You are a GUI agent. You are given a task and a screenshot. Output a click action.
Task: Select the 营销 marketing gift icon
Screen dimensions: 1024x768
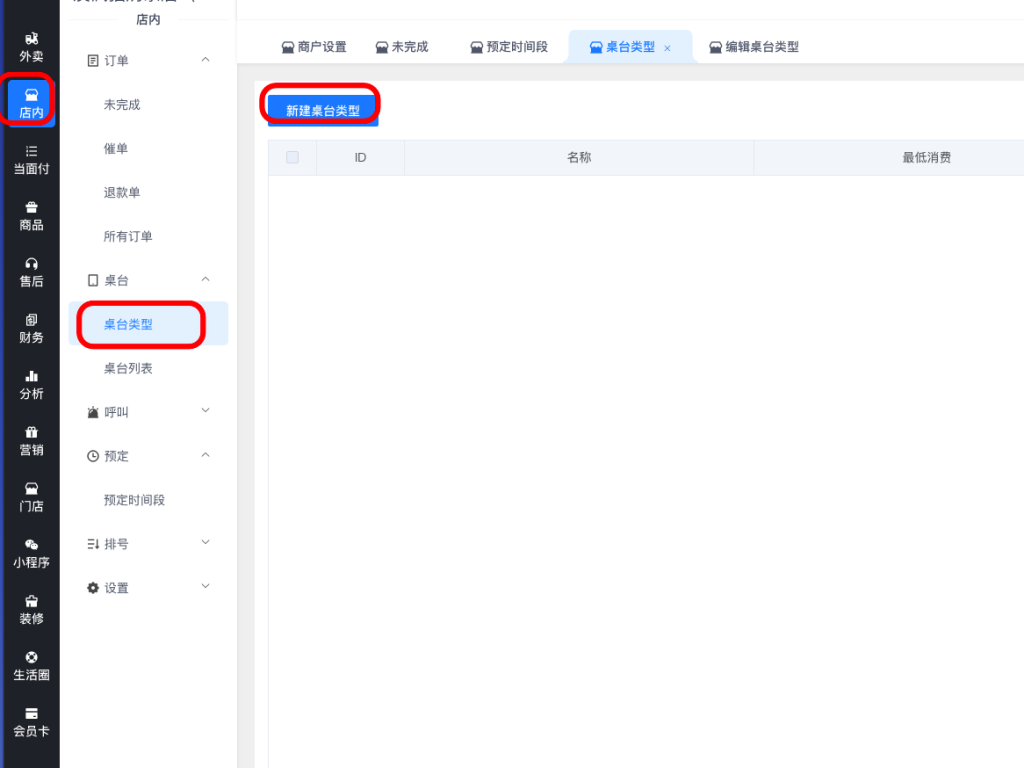31,440
